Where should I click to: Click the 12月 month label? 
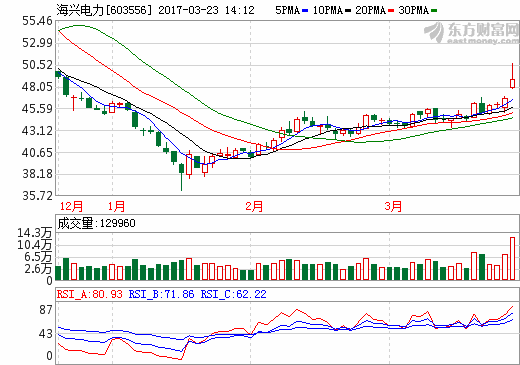(x=71, y=206)
